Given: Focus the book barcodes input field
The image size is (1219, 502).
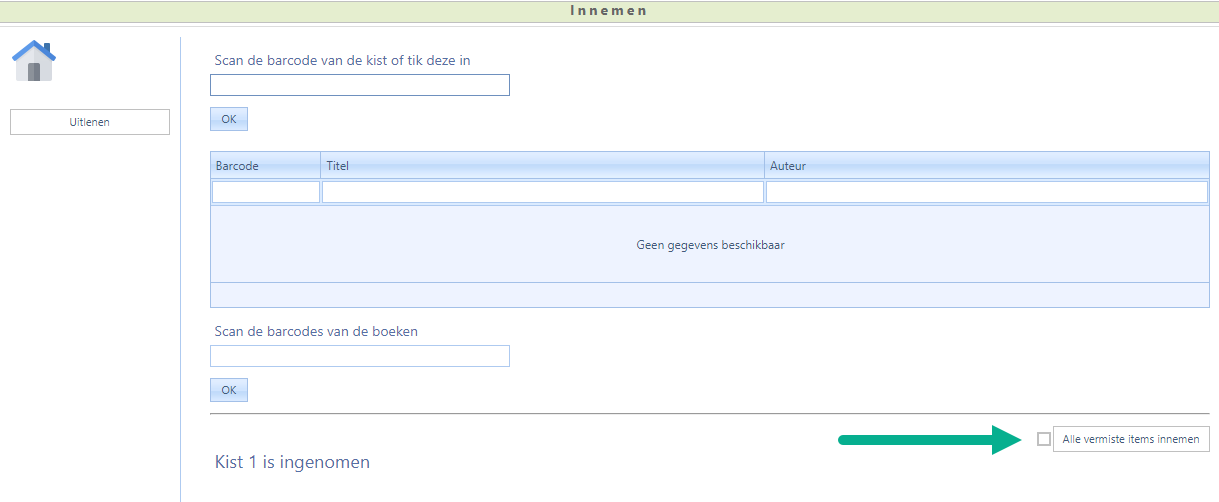Looking at the screenshot, I should tap(360, 356).
